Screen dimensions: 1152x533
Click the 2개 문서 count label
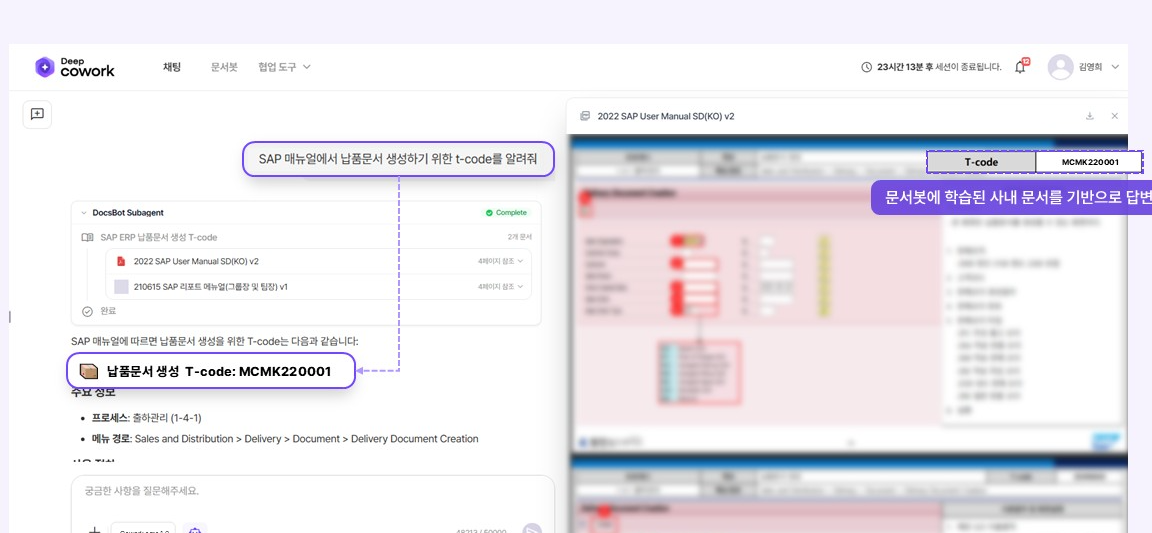519,237
